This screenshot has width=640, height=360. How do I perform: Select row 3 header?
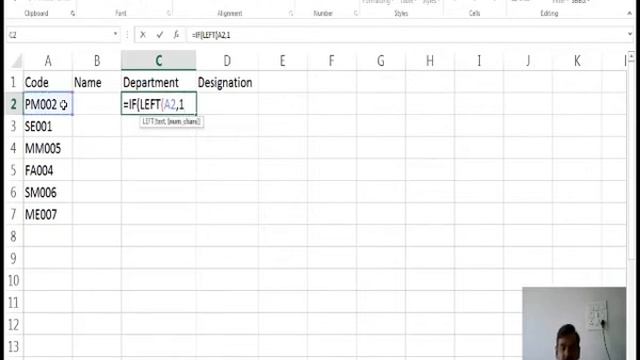click(x=13, y=126)
